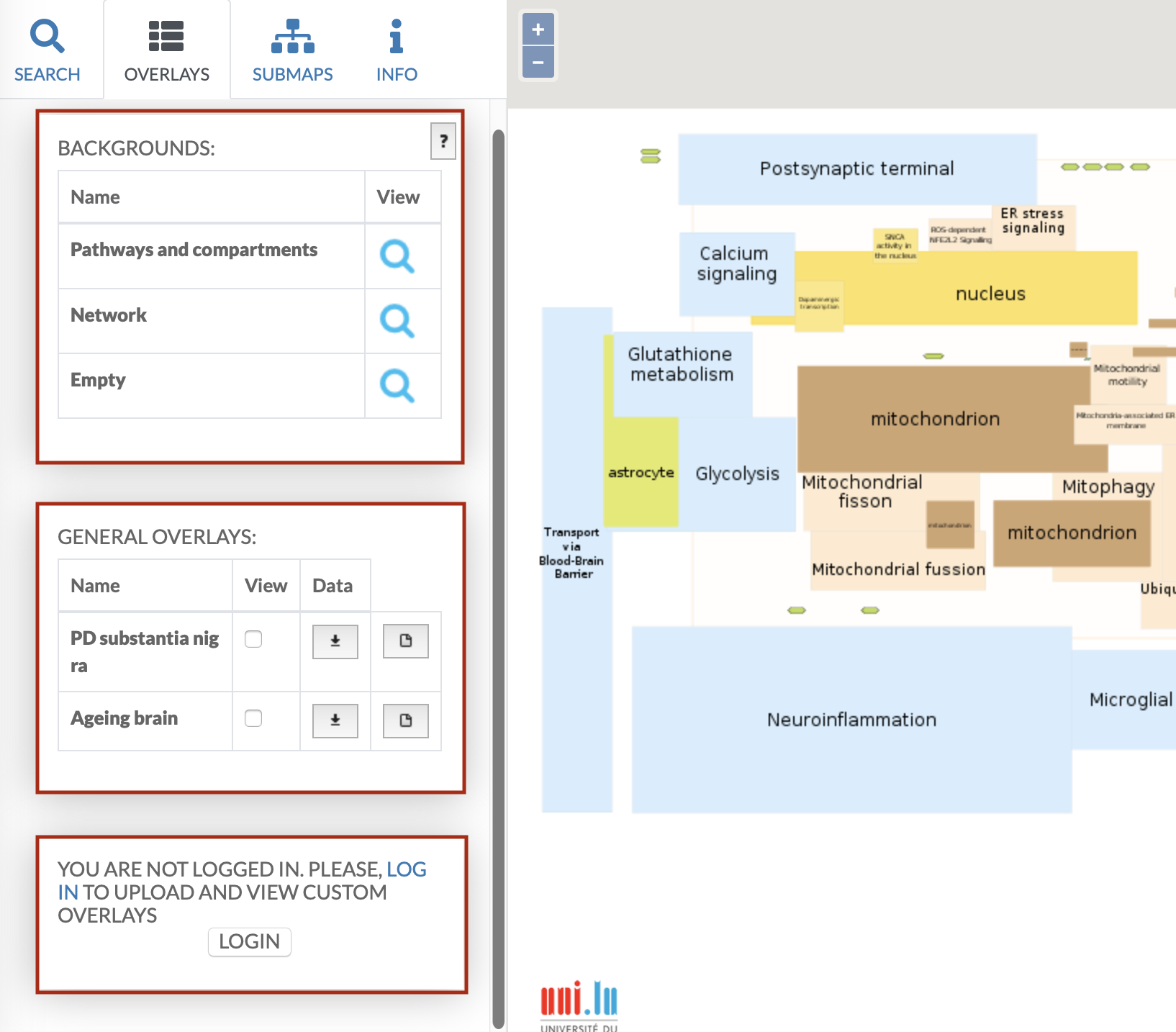Open info document for PD substantia nigra
Viewport: 1176px width, 1032px height.
coord(405,641)
